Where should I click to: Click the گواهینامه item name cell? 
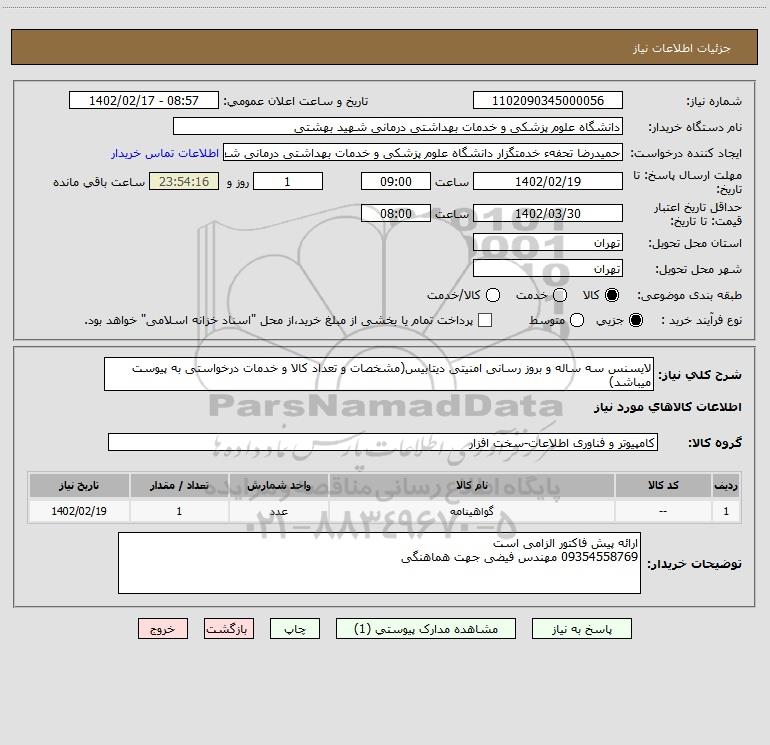[471, 511]
